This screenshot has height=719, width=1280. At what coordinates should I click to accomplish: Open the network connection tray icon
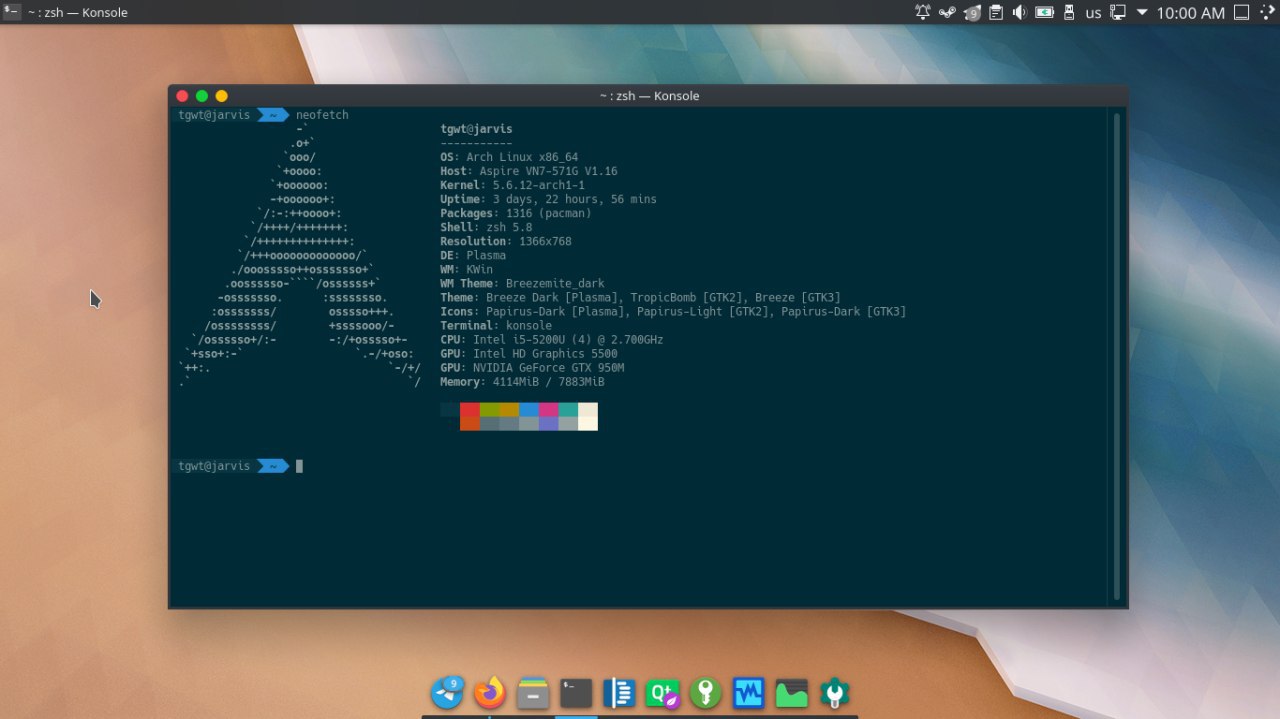(x=1118, y=13)
